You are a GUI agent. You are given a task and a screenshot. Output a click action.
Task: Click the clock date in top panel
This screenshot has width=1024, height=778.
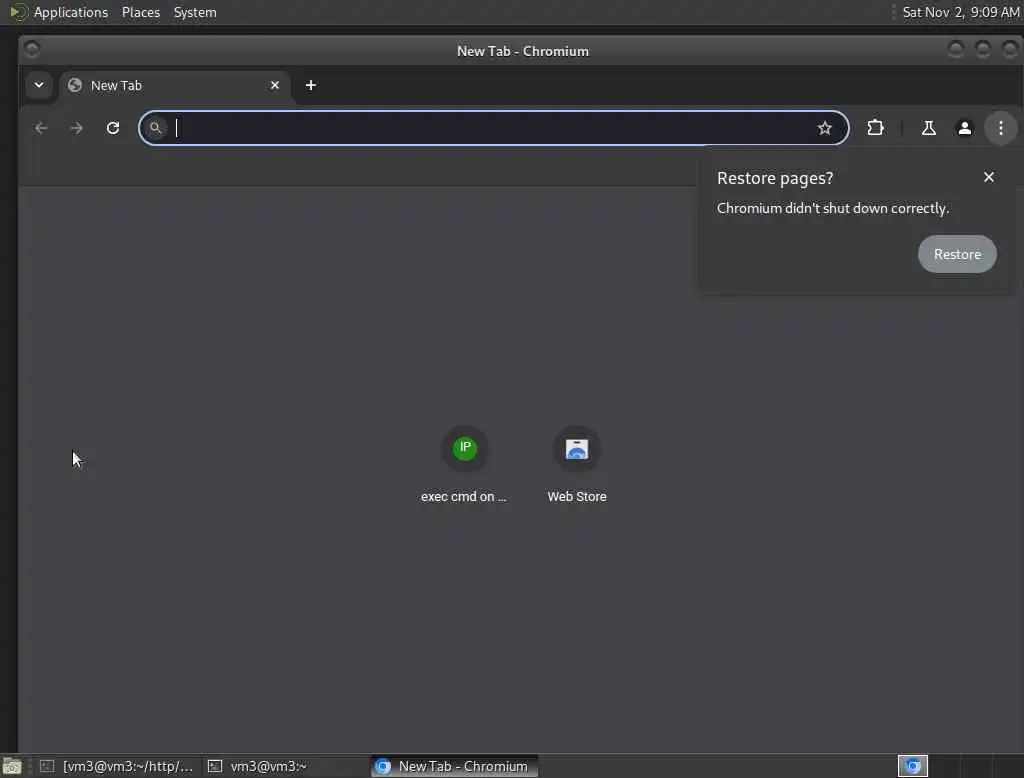[x=960, y=12]
